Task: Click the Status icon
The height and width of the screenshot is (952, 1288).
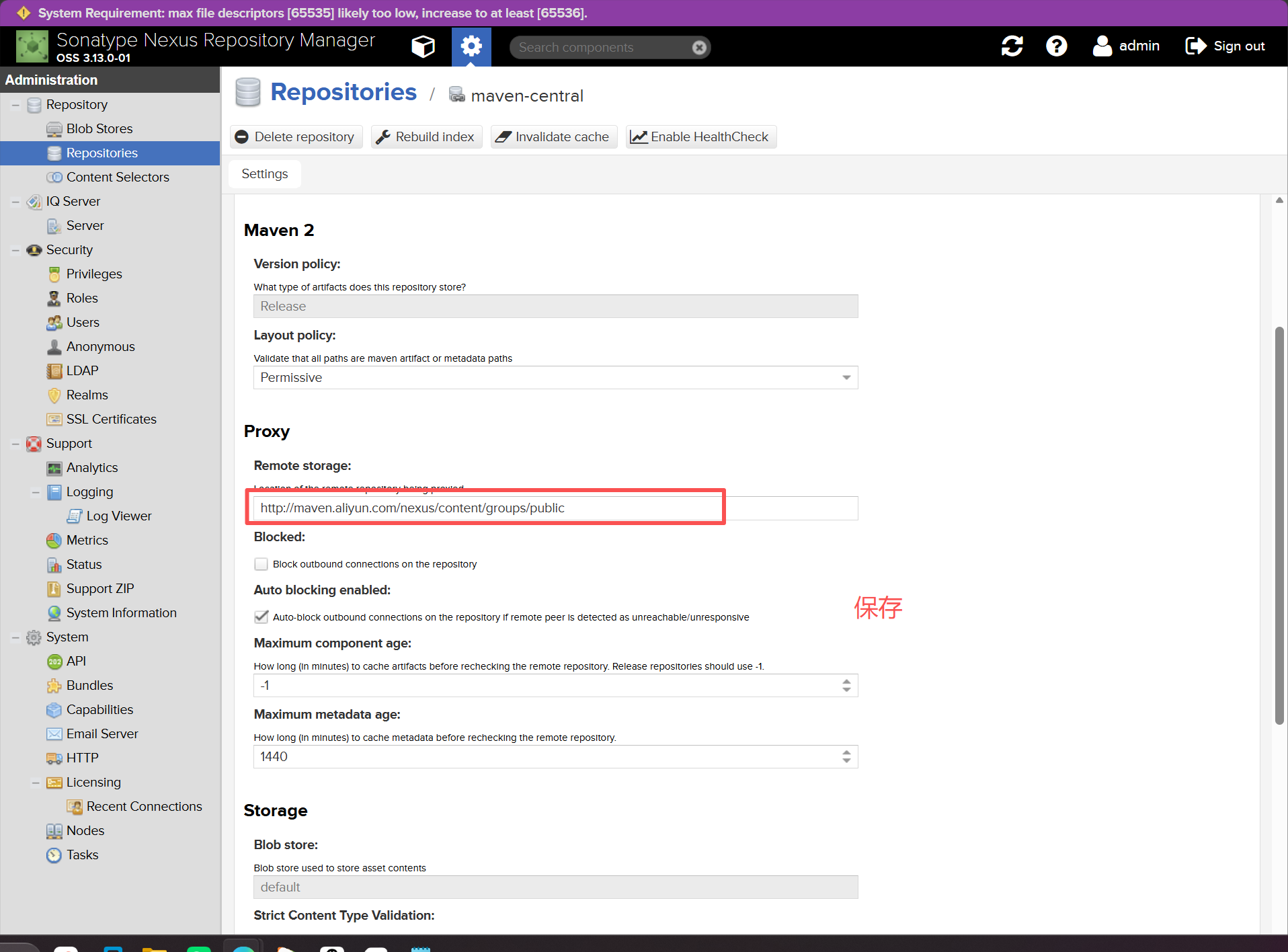Action: [x=54, y=565]
